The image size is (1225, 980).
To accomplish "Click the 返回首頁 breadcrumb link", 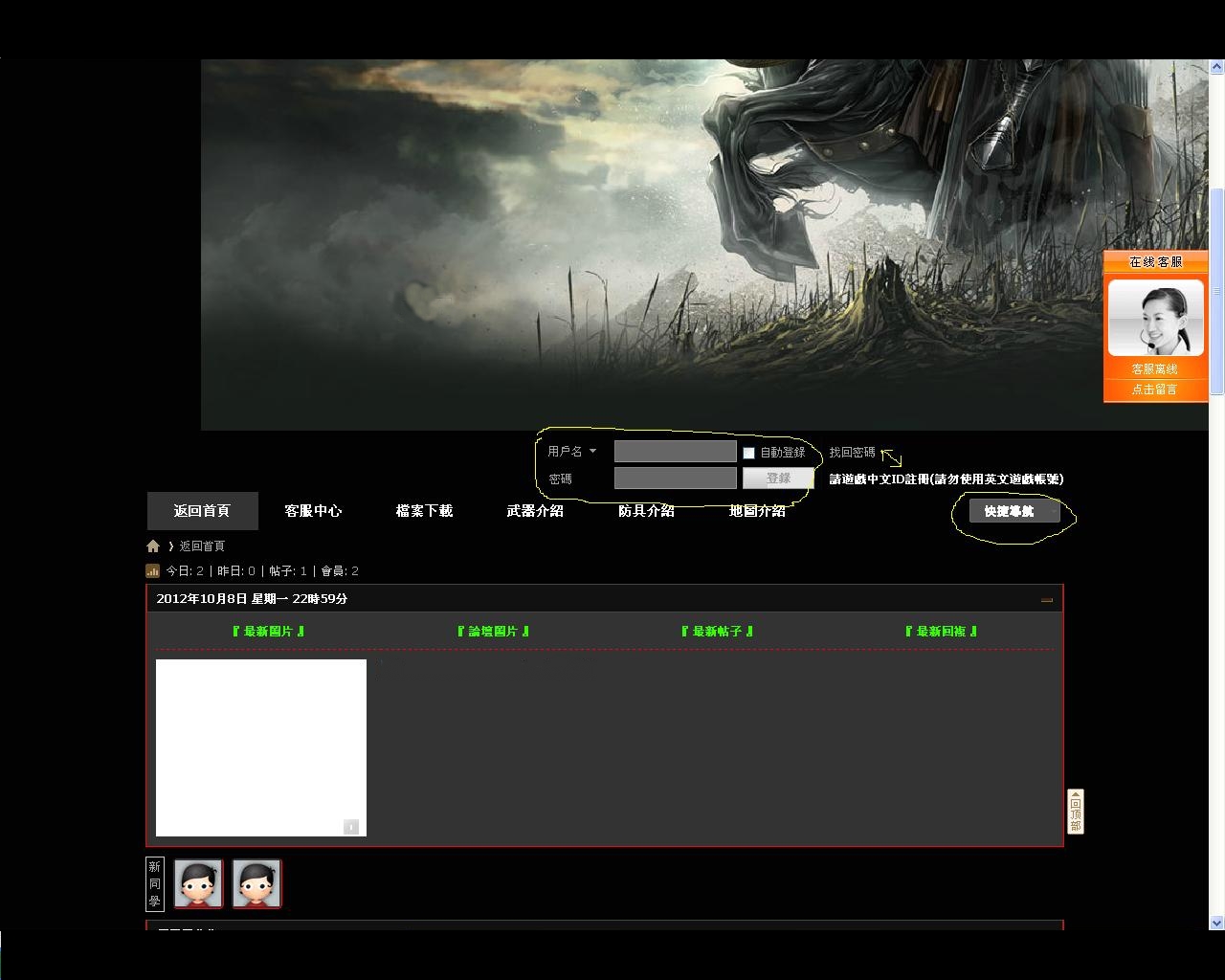I will pos(202,546).
